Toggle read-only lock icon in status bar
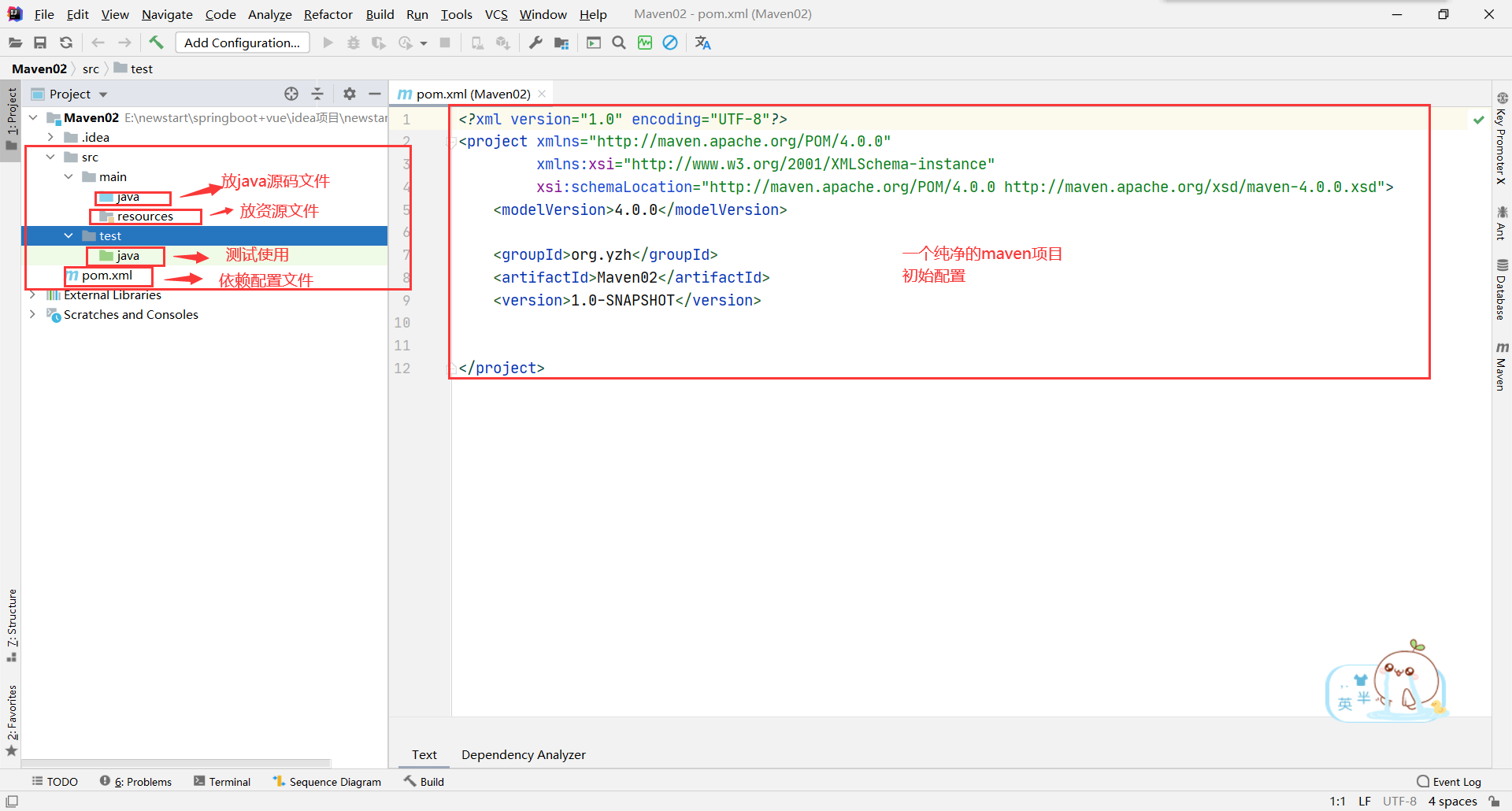Screen dimensions: 1512x811 (x=1494, y=801)
